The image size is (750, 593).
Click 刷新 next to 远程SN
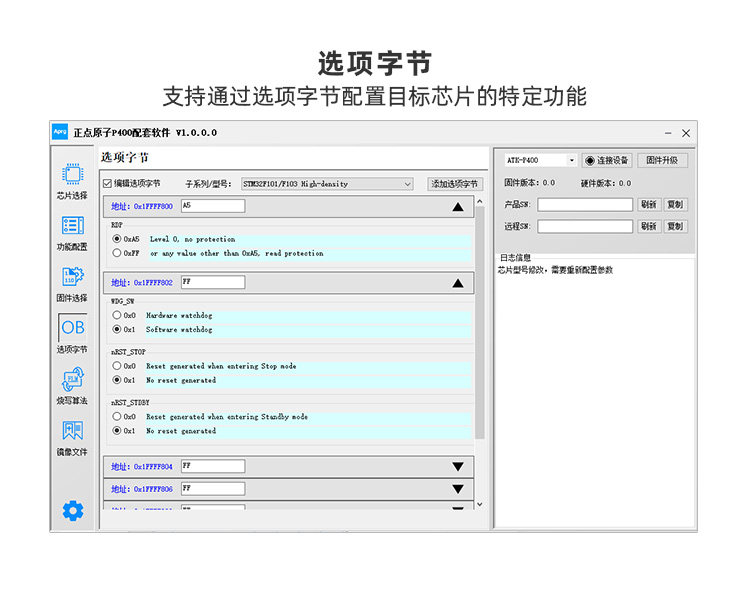point(649,226)
